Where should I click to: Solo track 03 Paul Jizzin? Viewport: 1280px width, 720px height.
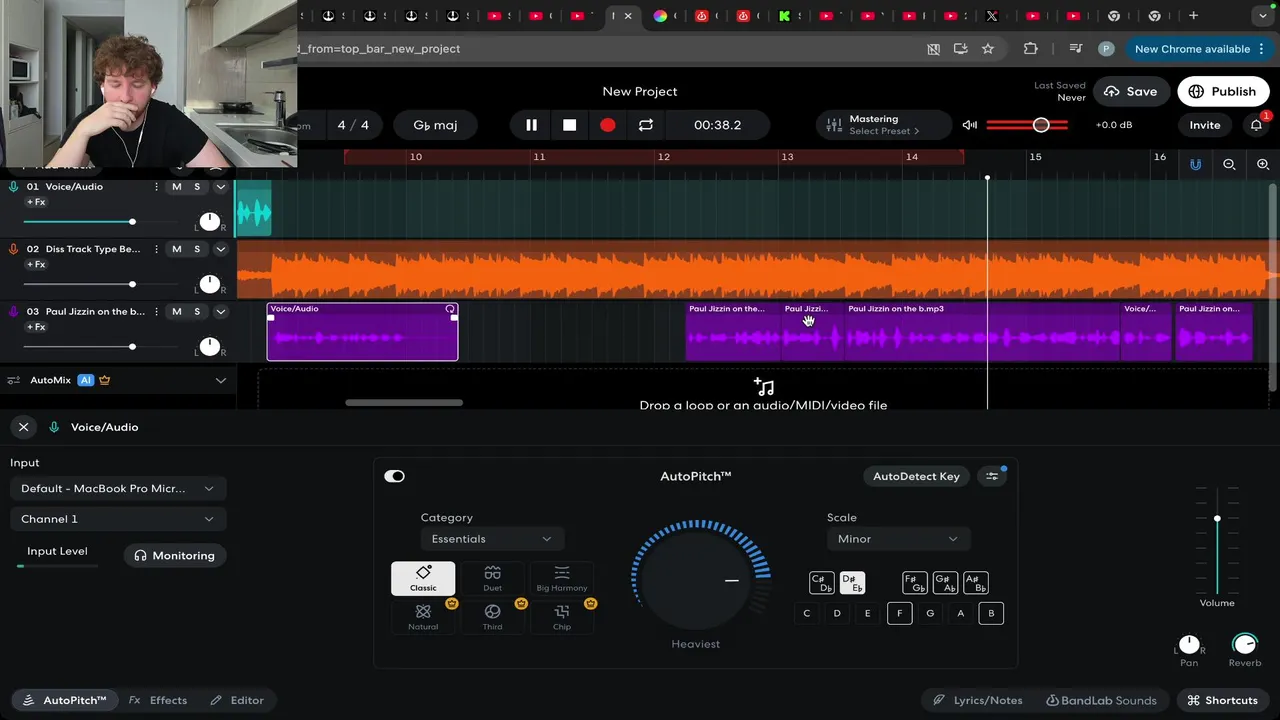point(197,311)
